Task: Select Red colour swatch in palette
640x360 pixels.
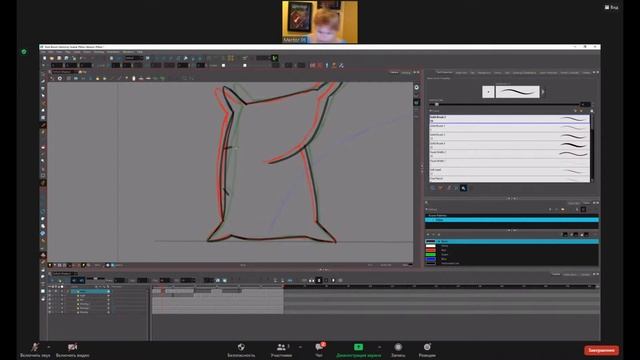Action: coord(431,250)
